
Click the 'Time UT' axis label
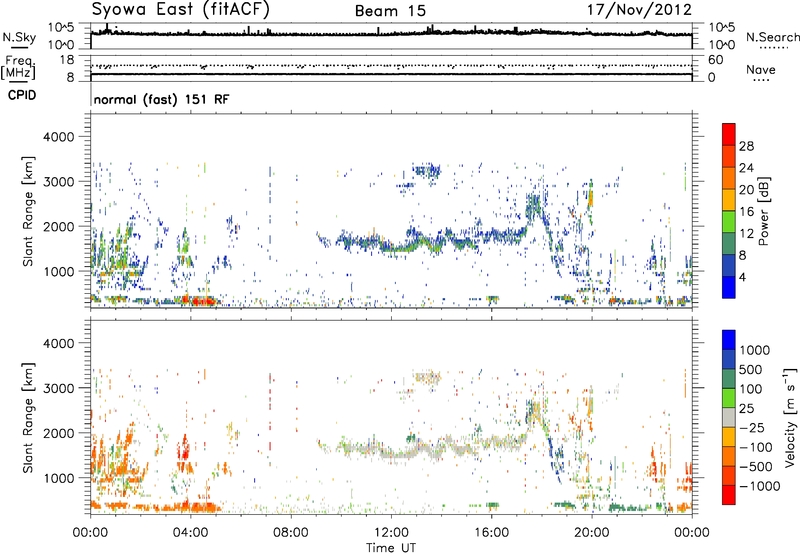click(391, 548)
